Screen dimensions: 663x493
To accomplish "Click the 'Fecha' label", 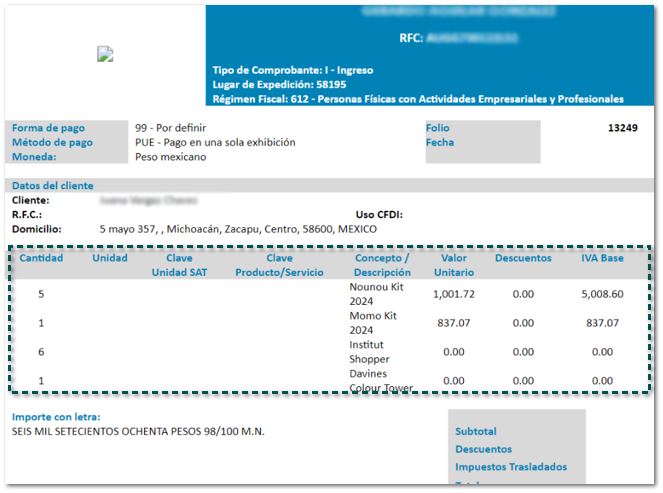I will click(439, 142).
